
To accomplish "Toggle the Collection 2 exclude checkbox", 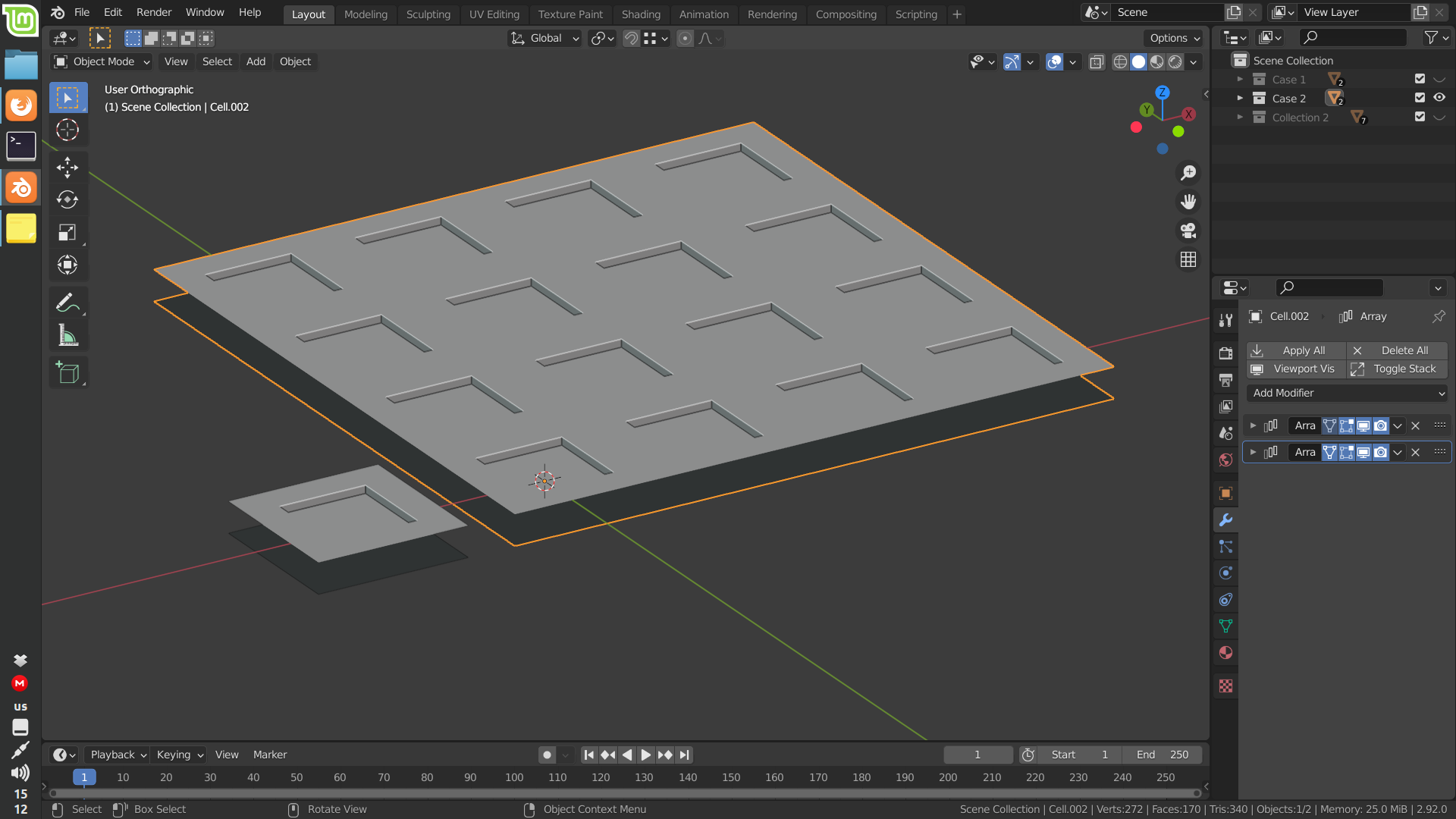I will click(x=1420, y=117).
